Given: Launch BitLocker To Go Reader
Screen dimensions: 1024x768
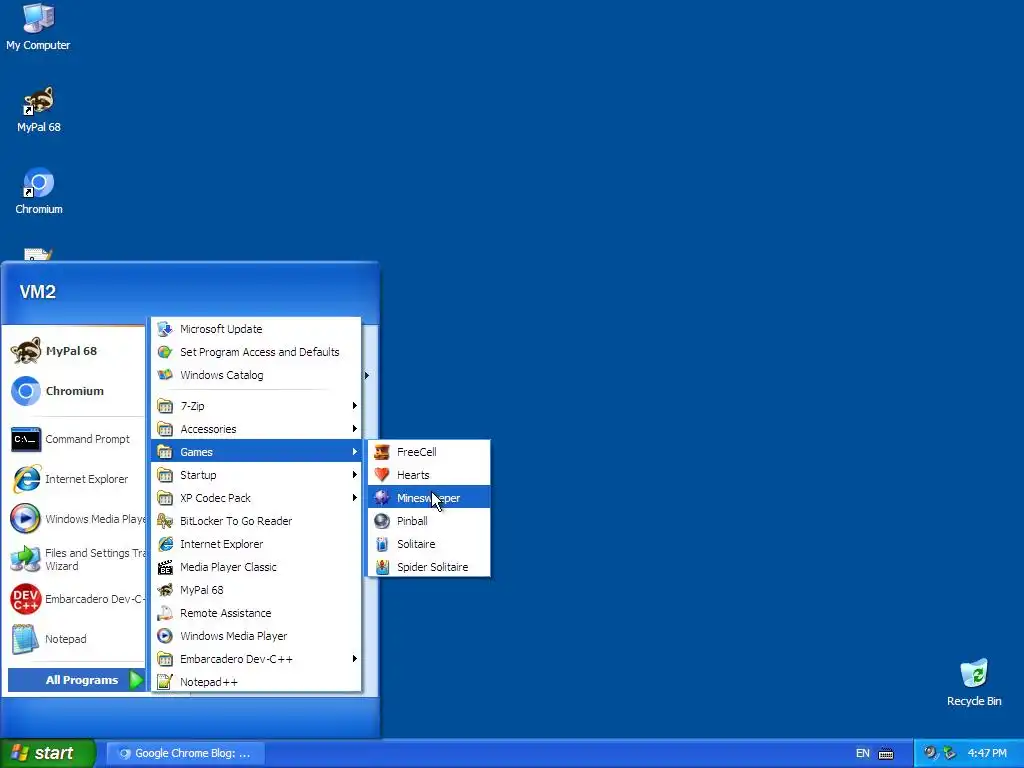Looking at the screenshot, I should (x=256, y=521).
